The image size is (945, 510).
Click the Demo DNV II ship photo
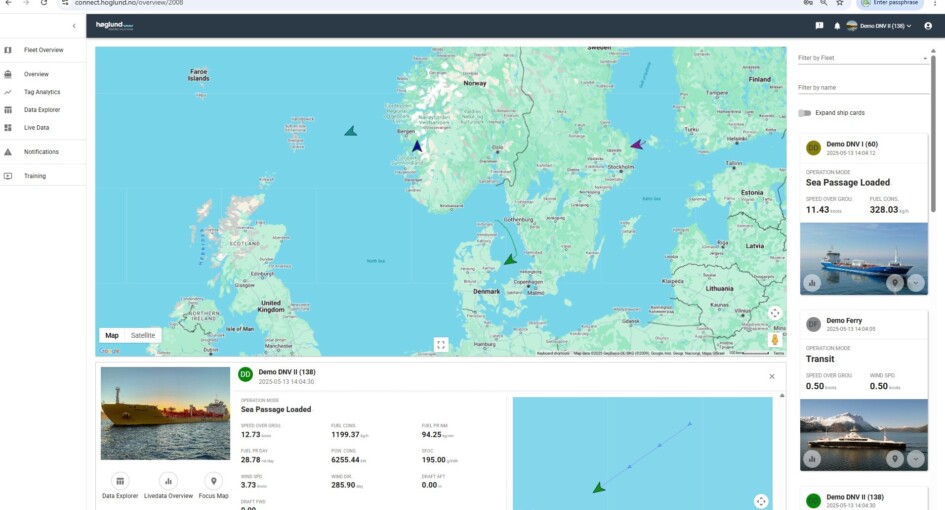pos(165,414)
